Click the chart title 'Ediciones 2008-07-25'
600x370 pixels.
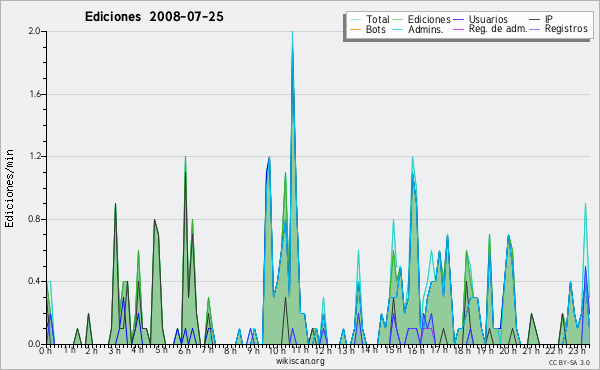coord(154,17)
